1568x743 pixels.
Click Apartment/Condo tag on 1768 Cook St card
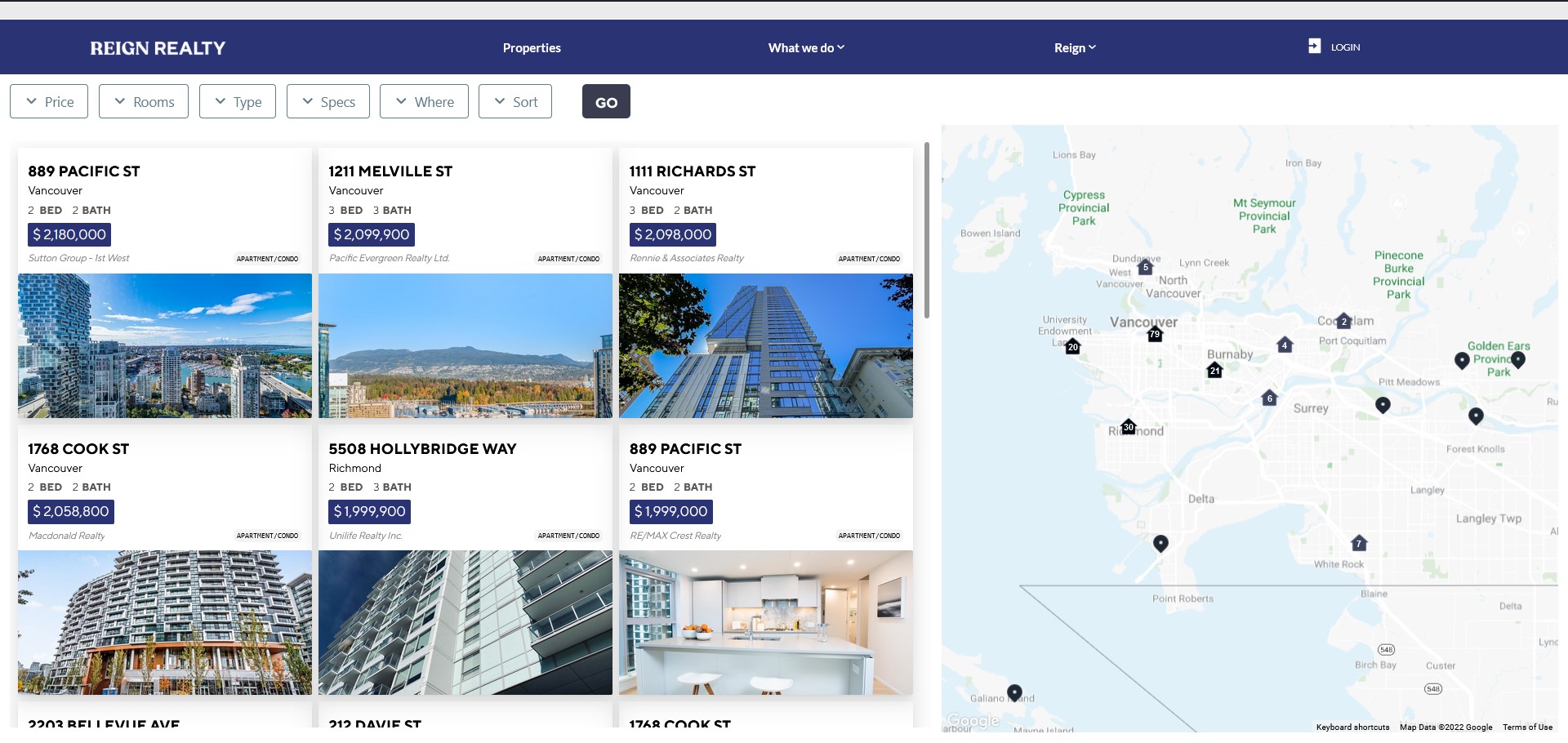(267, 536)
